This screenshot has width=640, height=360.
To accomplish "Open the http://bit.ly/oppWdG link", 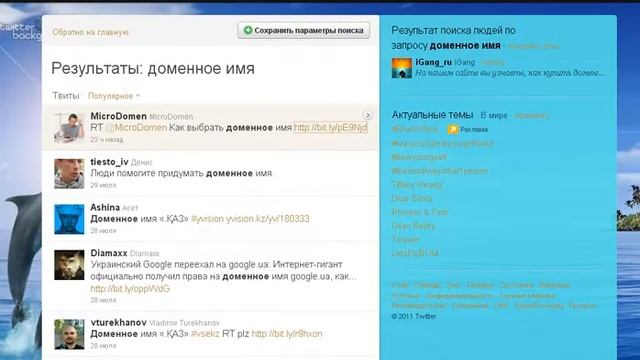I will point(130,289).
